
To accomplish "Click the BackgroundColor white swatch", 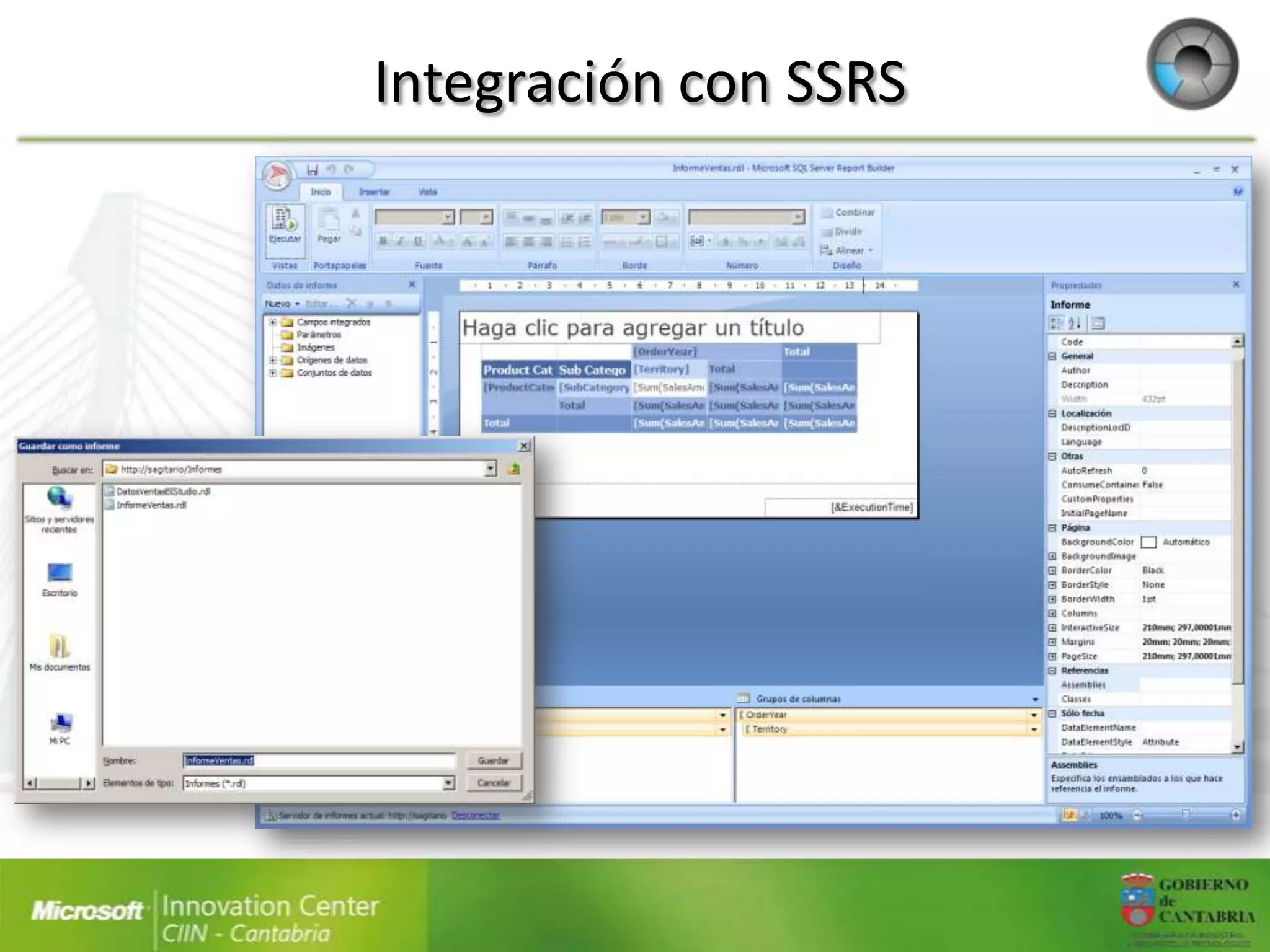I will 1148,542.
